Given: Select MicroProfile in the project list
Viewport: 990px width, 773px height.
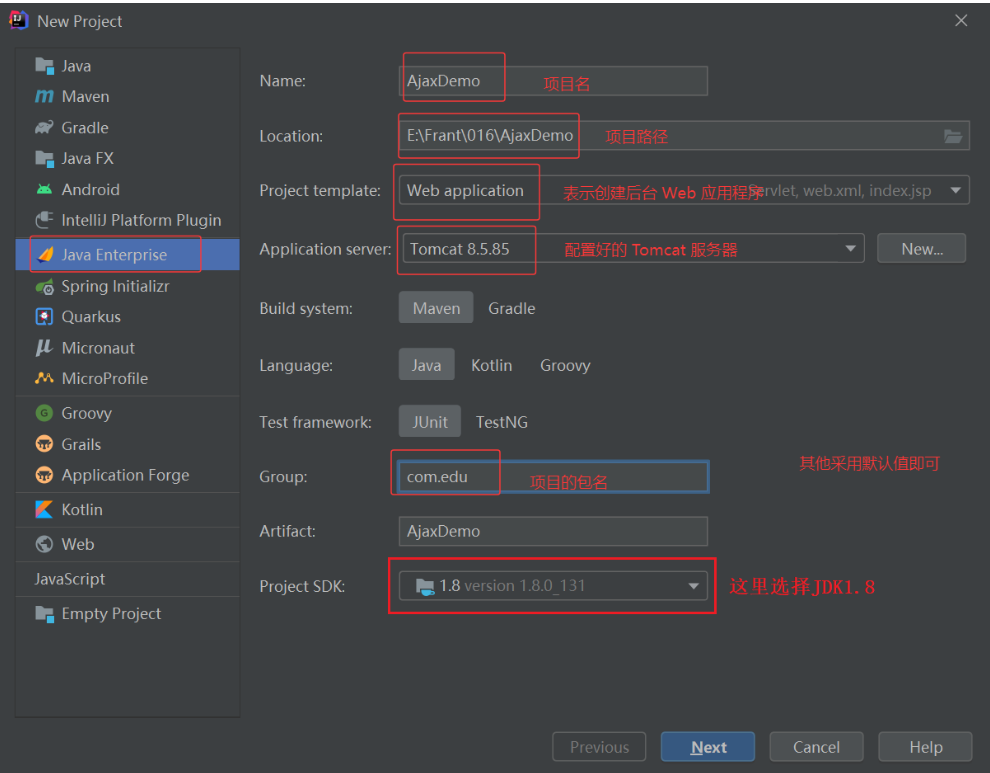Looking at the screenshot, I should (x=128, y=378).
